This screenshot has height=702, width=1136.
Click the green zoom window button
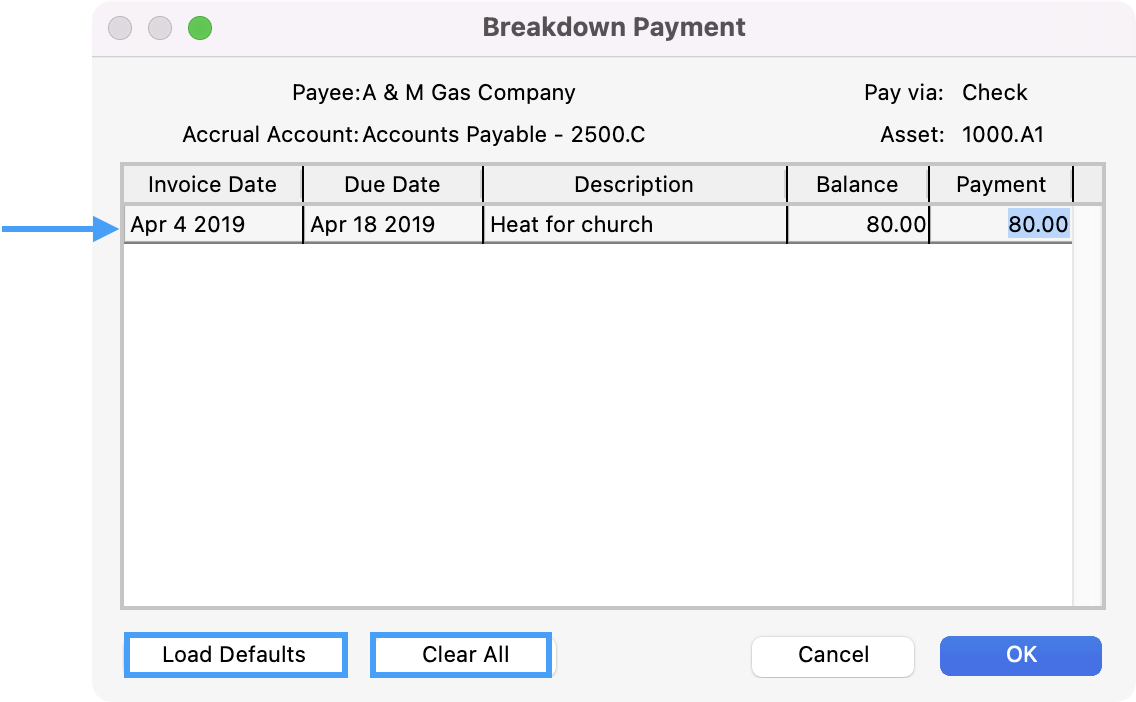(x=200, y=28)
